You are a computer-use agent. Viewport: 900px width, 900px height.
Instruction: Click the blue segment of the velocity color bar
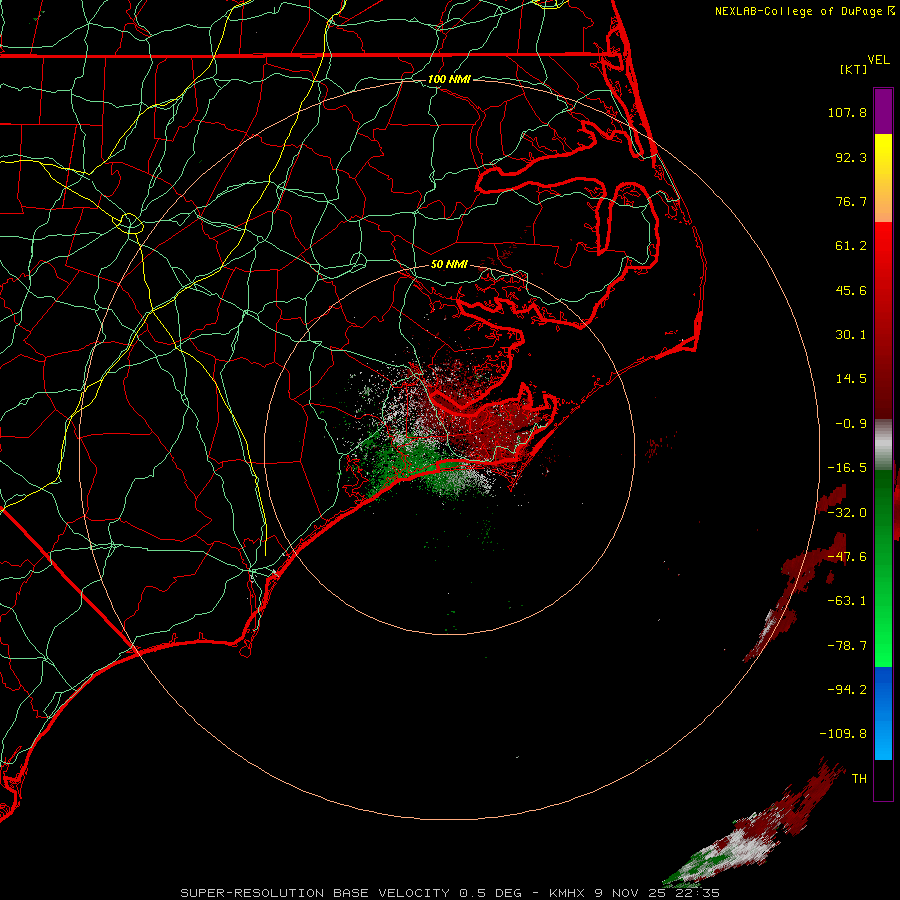pos(883,713)
